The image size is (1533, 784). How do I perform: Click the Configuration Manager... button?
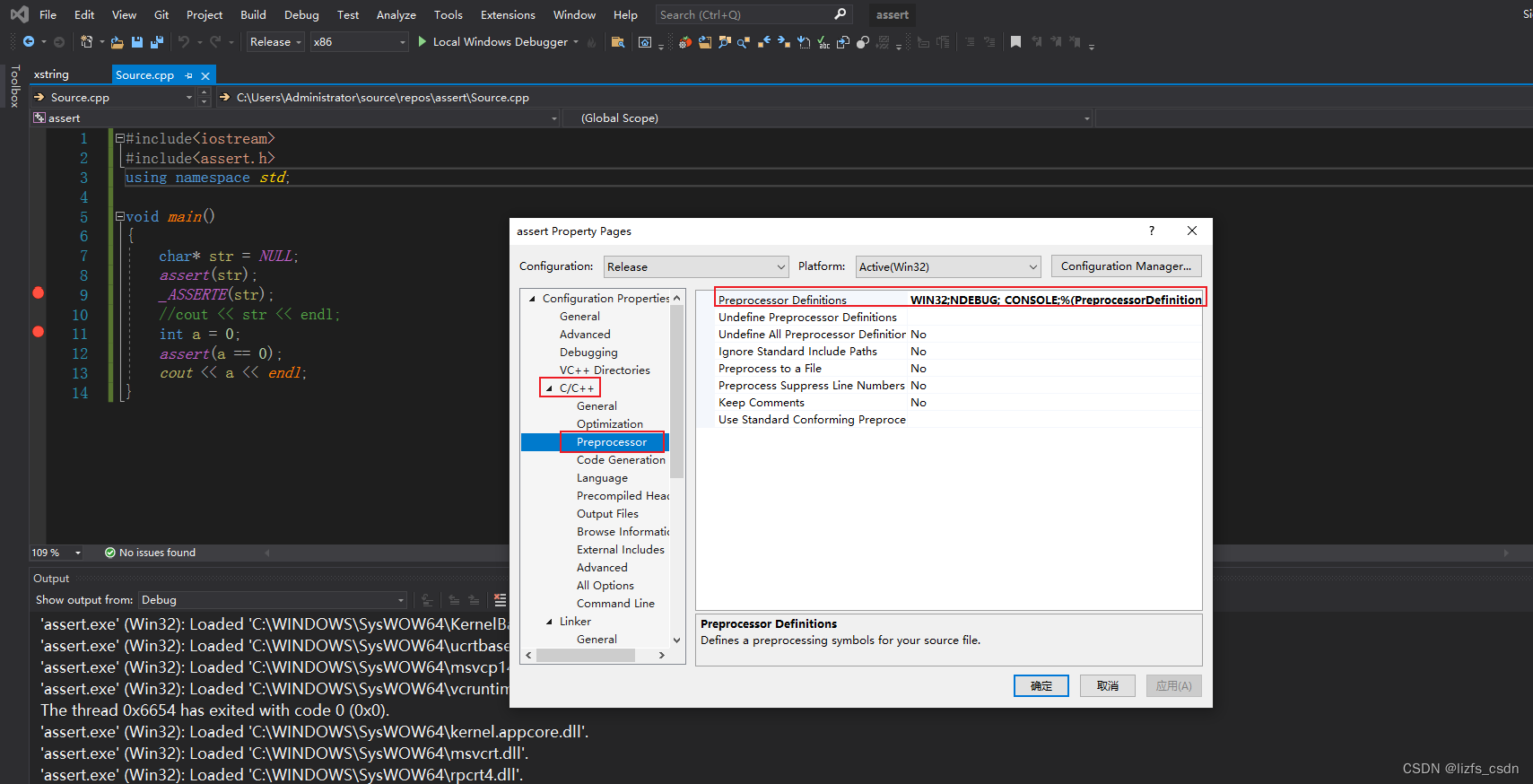point(1126,266)
